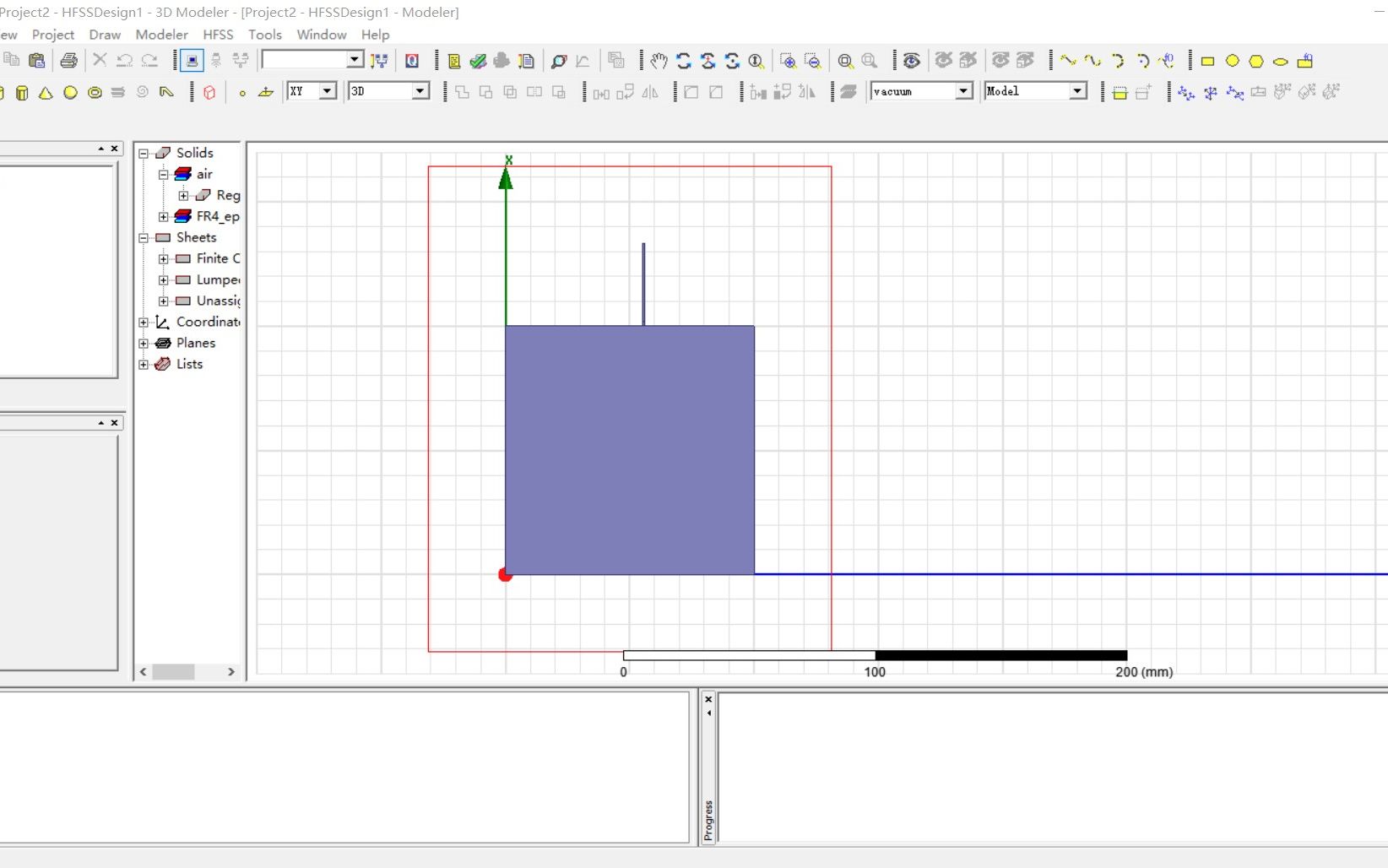This screenshot has width=1388, height=868.
Task: Click the Print icon
Action: pyautogui.click(x=69, y=61)
